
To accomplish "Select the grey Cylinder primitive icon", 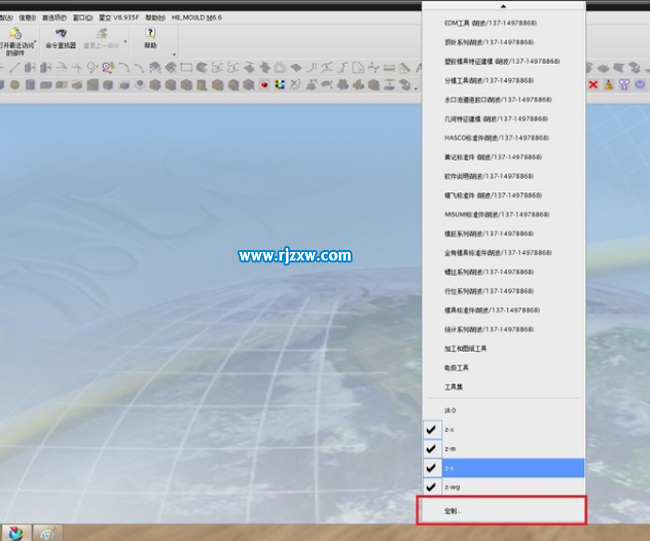I will [x=30, y=85].
